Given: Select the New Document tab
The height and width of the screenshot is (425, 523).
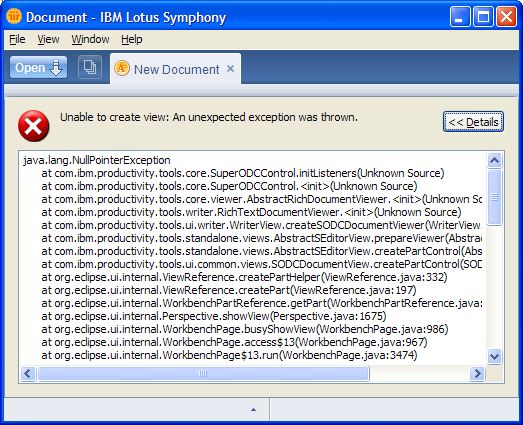Looking at the screenshot, I should (x=175, y=69).
